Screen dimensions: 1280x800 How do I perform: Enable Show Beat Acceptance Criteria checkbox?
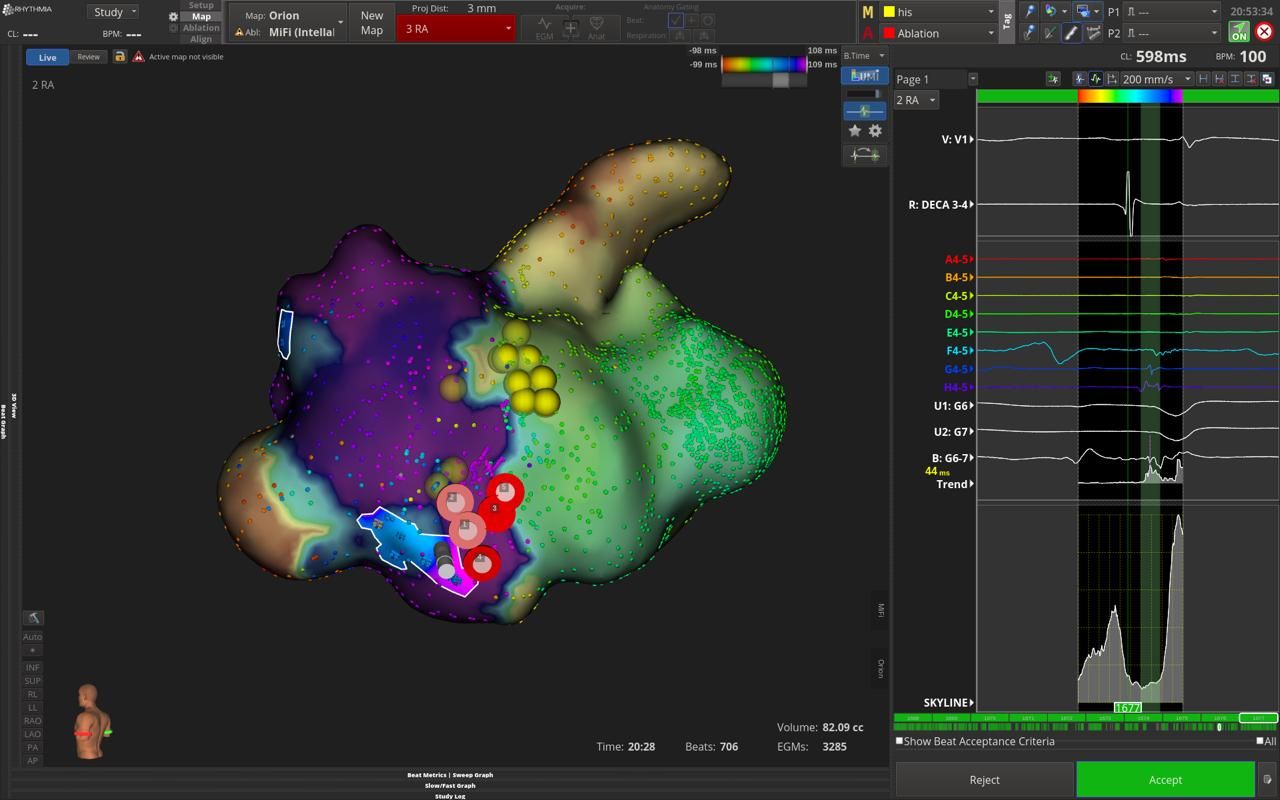[x=900, y=741]
